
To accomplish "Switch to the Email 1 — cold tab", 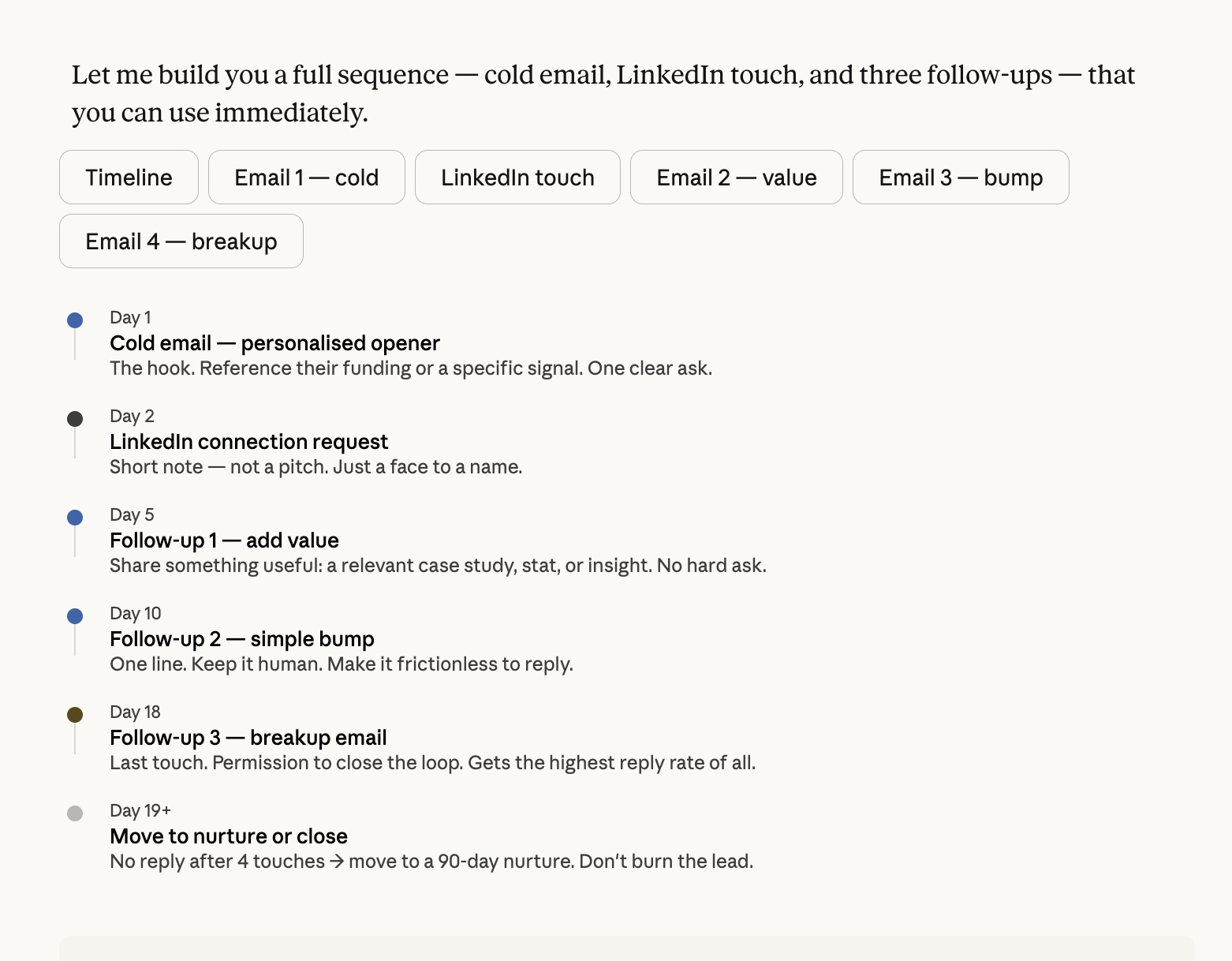I will pos(306,178).
